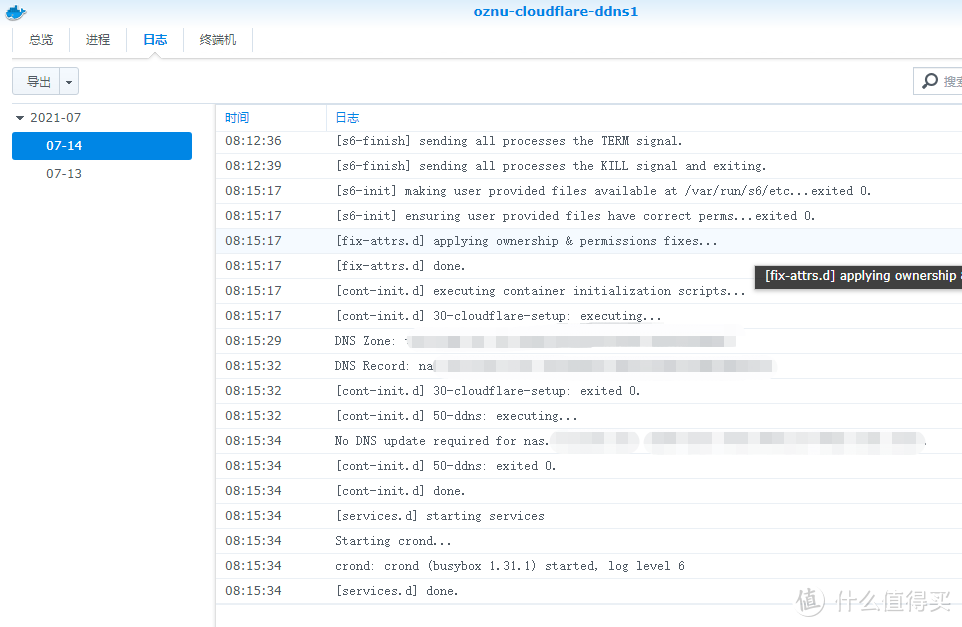Open the 总览 tab
The height and width of the screenshot is (627, 962).
tap(41, 40)
